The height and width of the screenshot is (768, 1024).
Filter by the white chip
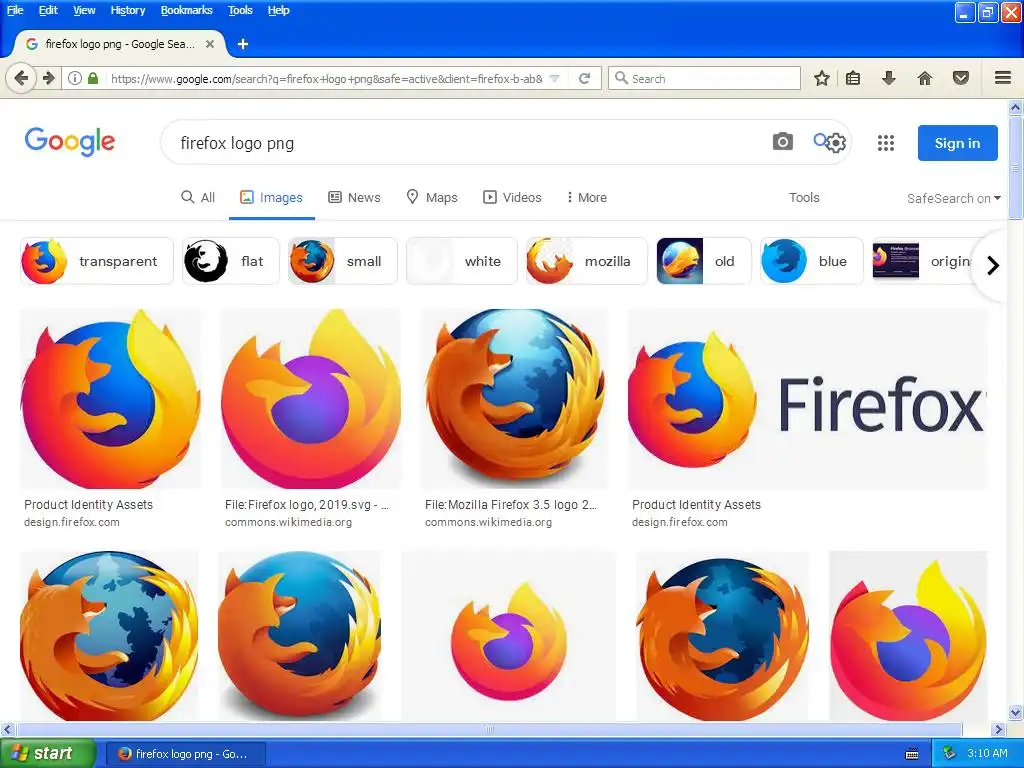[x=461, y=261]
